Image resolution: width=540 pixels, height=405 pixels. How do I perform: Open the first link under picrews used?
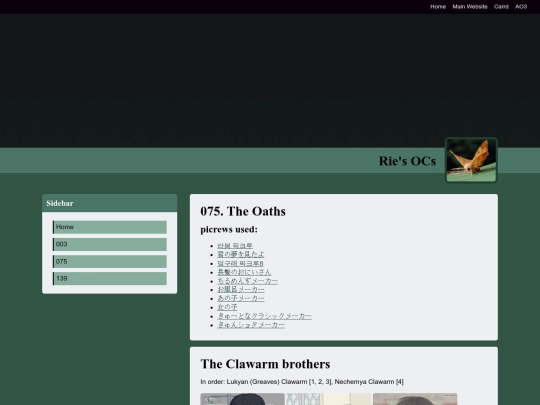(235, 246)
